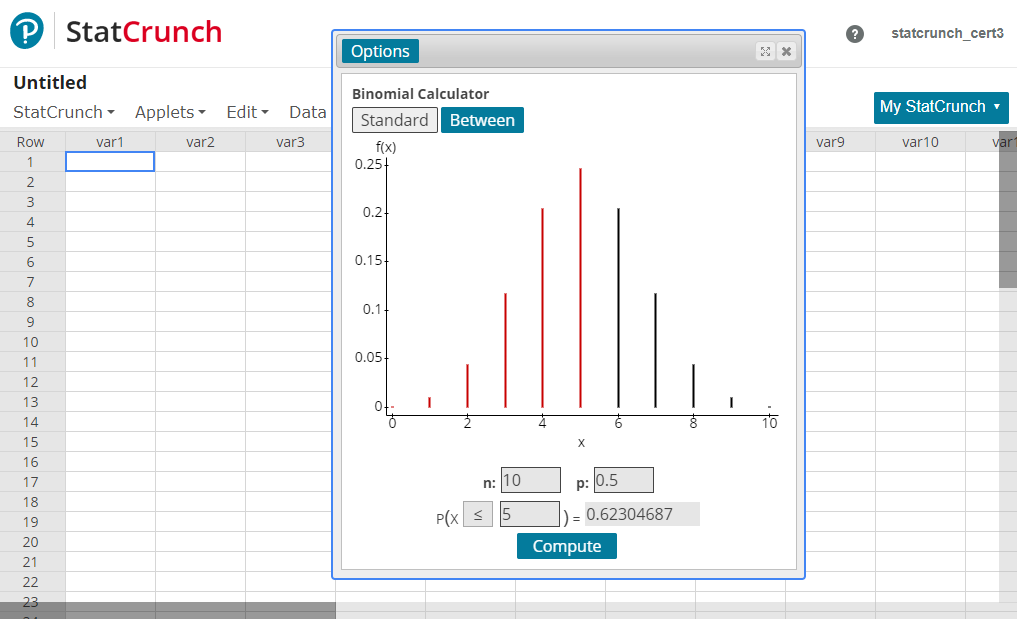Click the horizontal scrollbar thumb
The image size is (1017, 619).
(x=168, y=611)
